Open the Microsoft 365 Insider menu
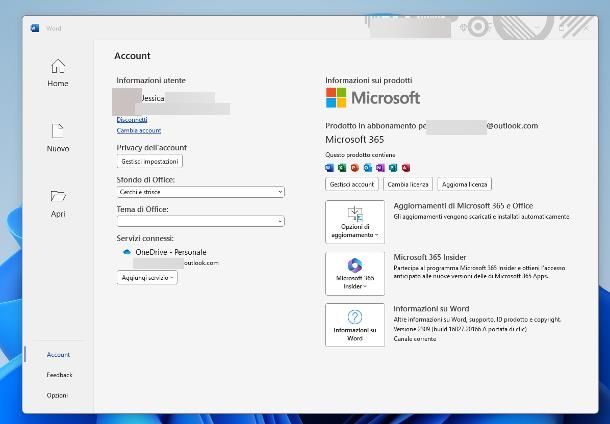Viewport: 610px width, 424px height. click(x=355, y=273)
